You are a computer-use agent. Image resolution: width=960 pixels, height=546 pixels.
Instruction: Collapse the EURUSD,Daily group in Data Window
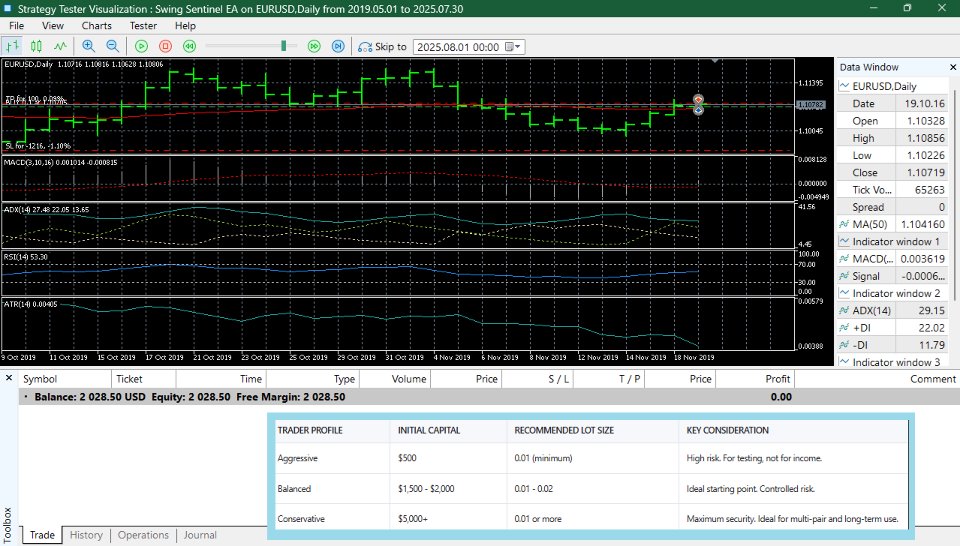point(844,86)
